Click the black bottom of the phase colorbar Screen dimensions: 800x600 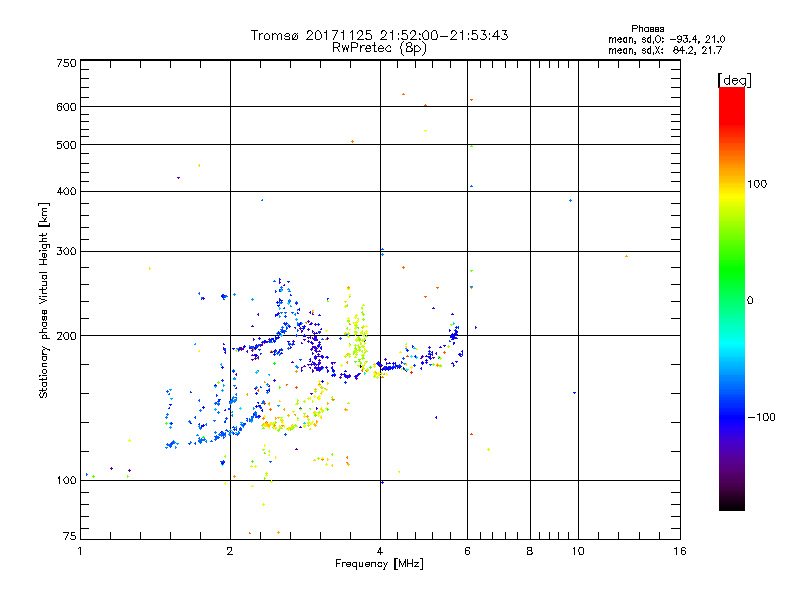[x=732, y=503]
